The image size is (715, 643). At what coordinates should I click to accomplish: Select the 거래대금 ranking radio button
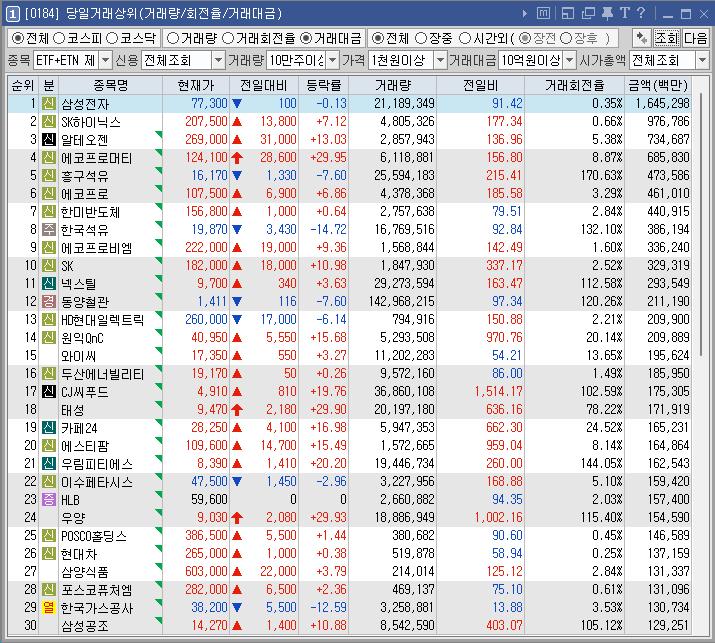pyautogui.click(x=306, y=38)
